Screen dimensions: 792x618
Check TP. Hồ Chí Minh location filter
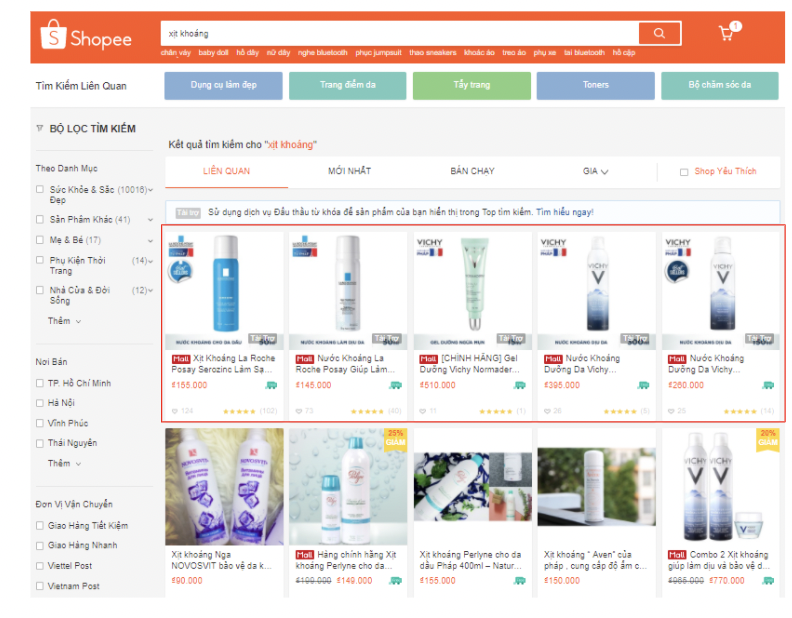(40, 383)
